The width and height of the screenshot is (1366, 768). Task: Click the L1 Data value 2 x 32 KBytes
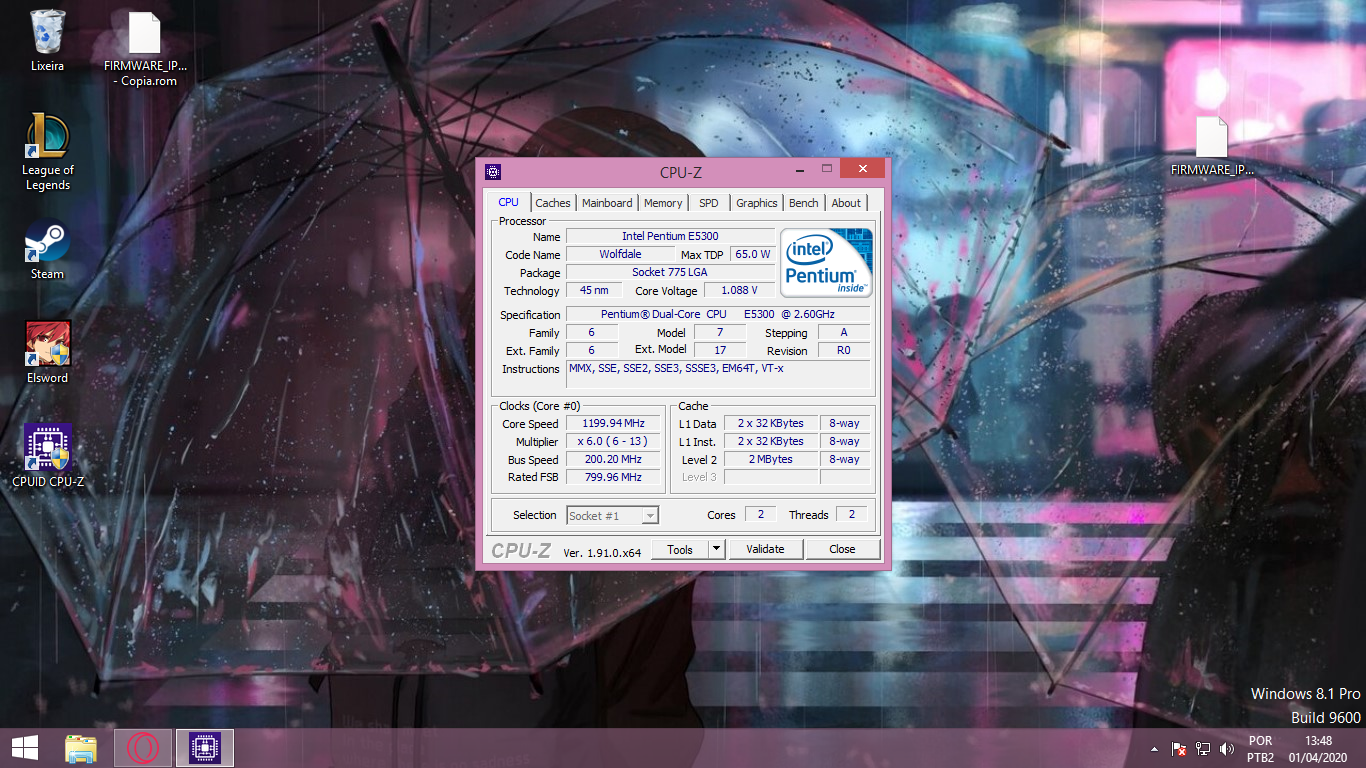770,424
